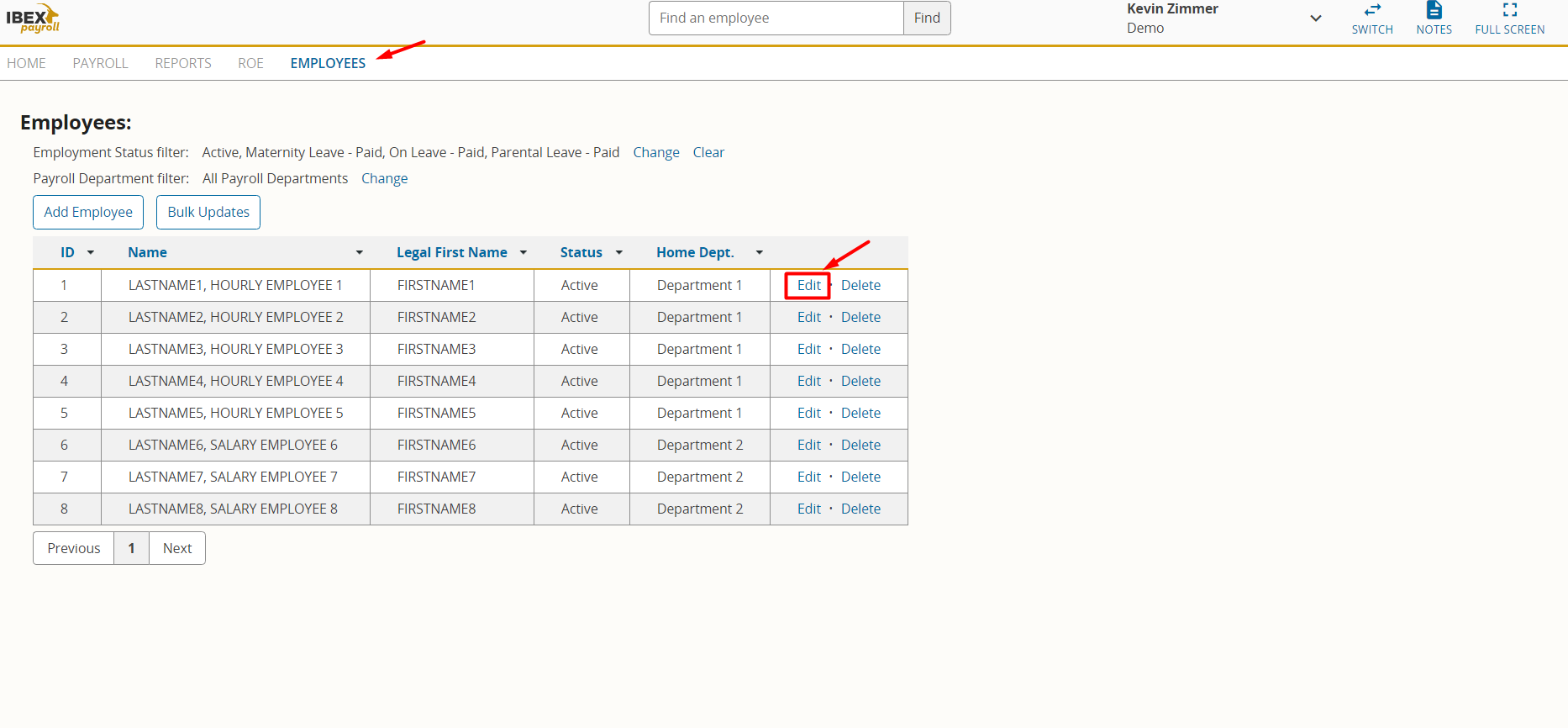Edit Salary Employee 6

coord(809,445)
